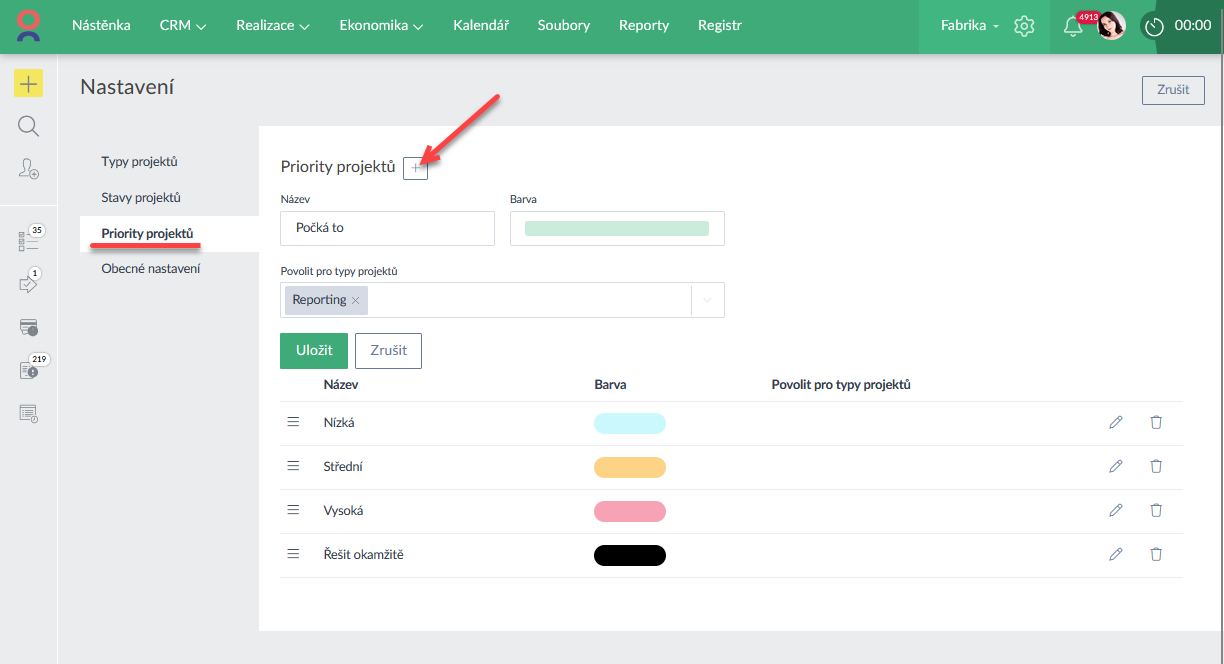Pick color in the Barva field
The image size is (1224, 664).
[x=616, y=229]
